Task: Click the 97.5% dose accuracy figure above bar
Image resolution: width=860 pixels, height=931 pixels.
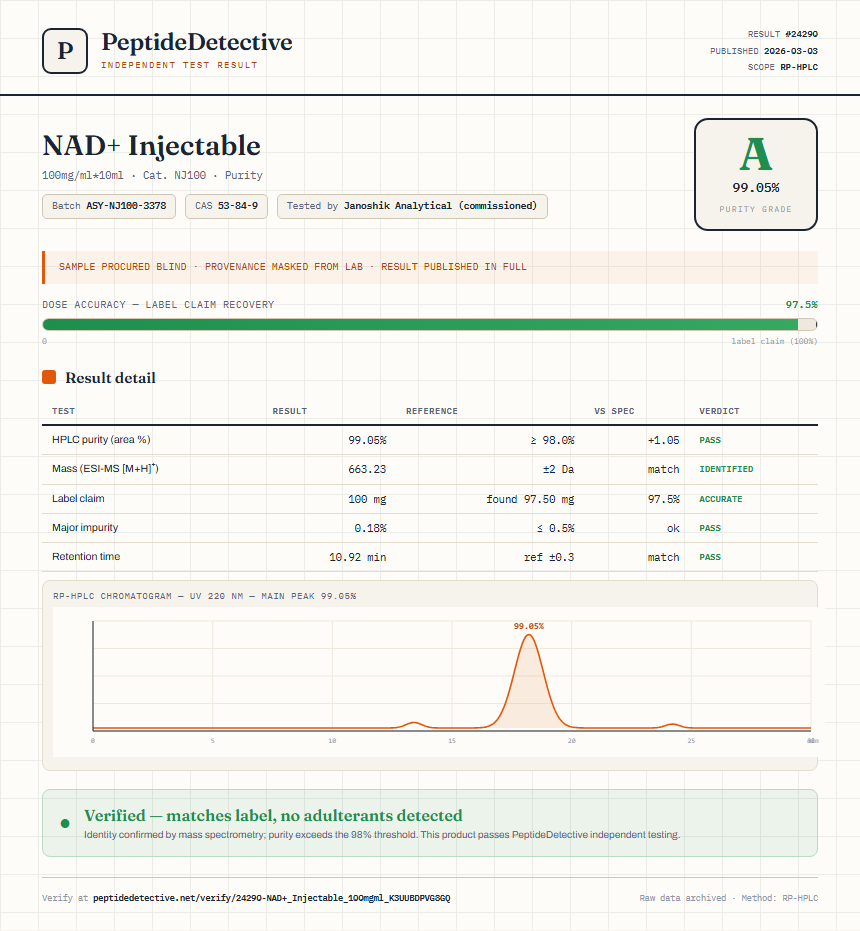Action: point(801,305)
